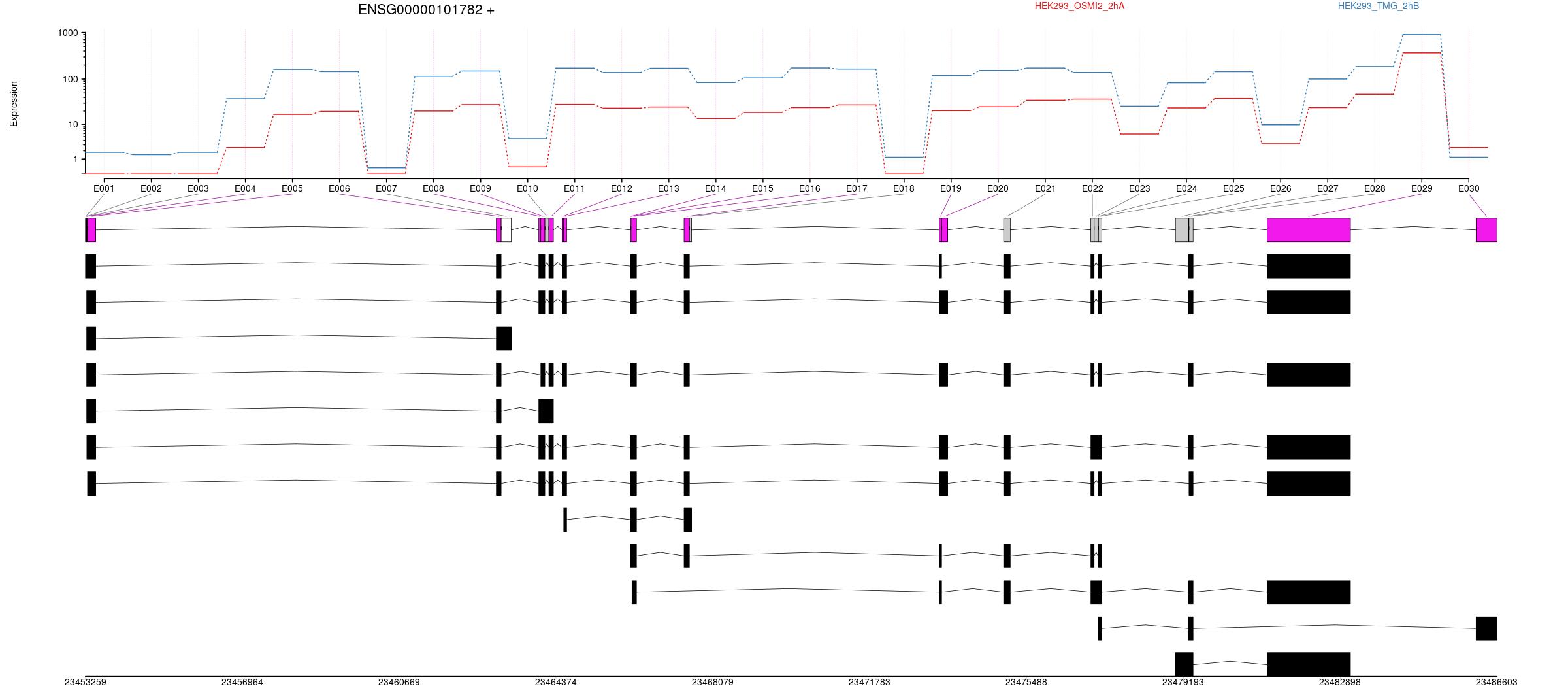Click the E028 exon label
This screenshot has width=1568, height=693.
pos(1375,188)
